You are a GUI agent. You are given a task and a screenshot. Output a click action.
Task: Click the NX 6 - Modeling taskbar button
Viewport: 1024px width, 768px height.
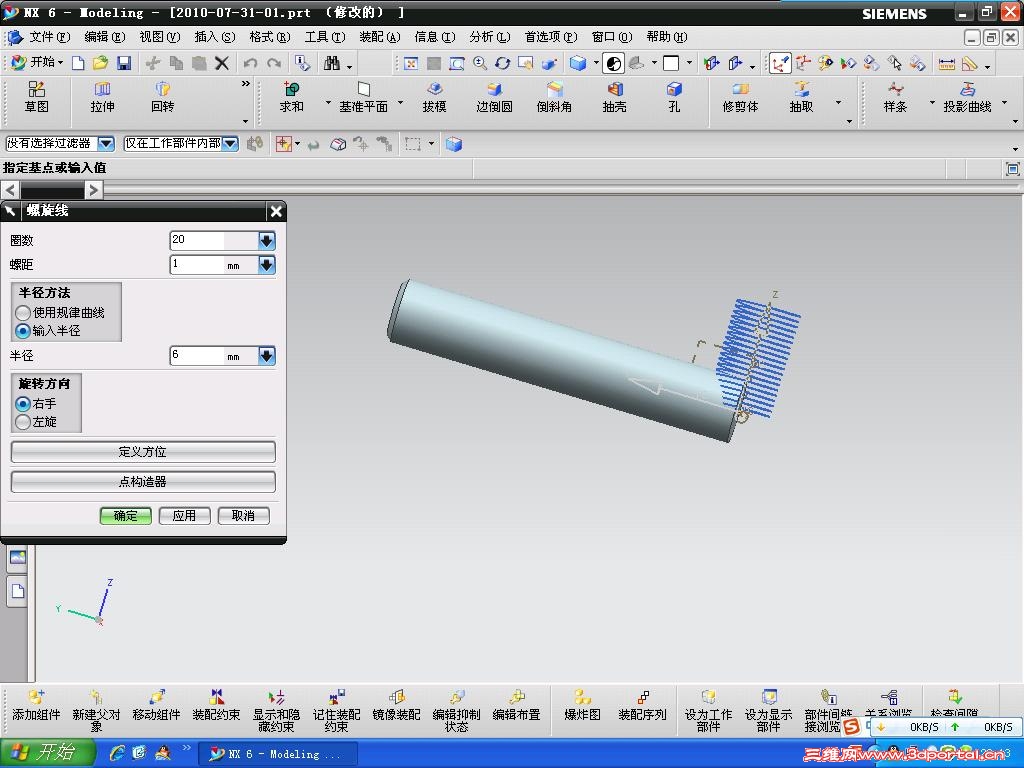click(x=277, y=754)
